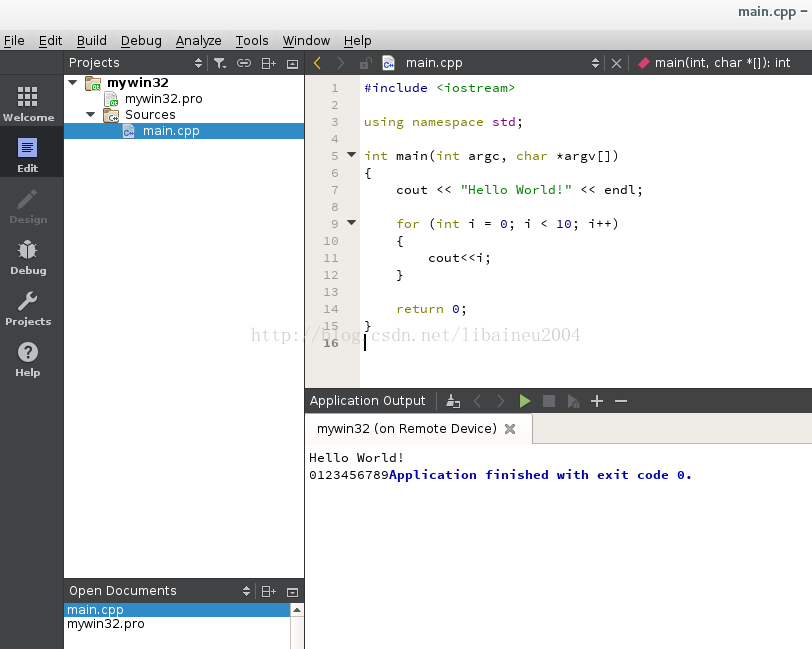Collapse the Sources folder node
The height and width of the screenshot is (649, 812).
click(91, 114)
